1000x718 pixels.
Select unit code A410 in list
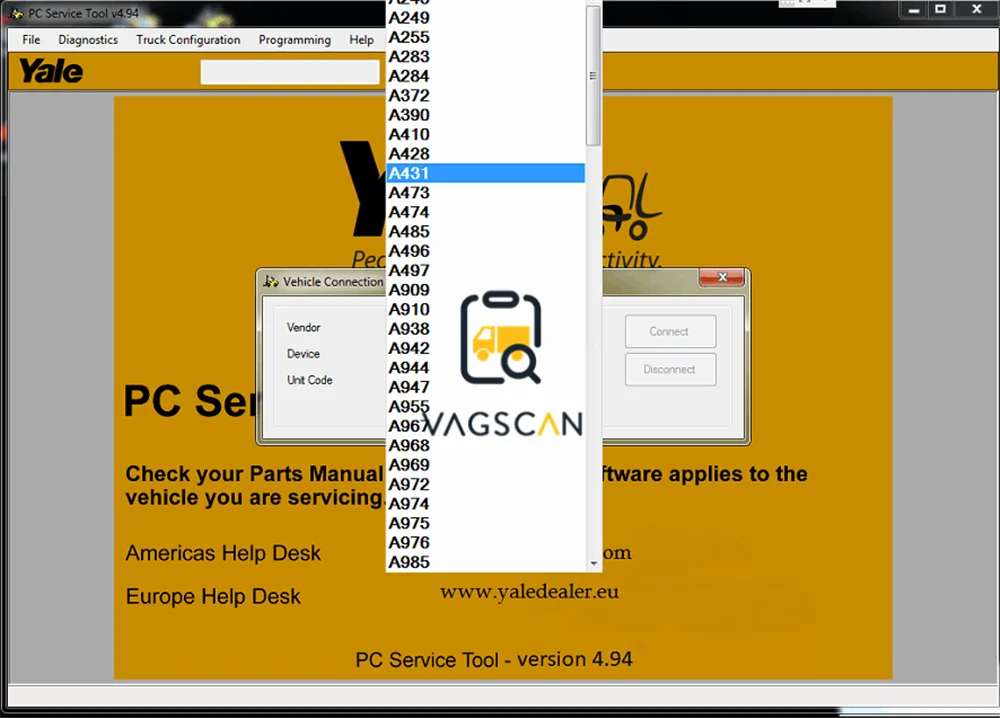[485, 135]
